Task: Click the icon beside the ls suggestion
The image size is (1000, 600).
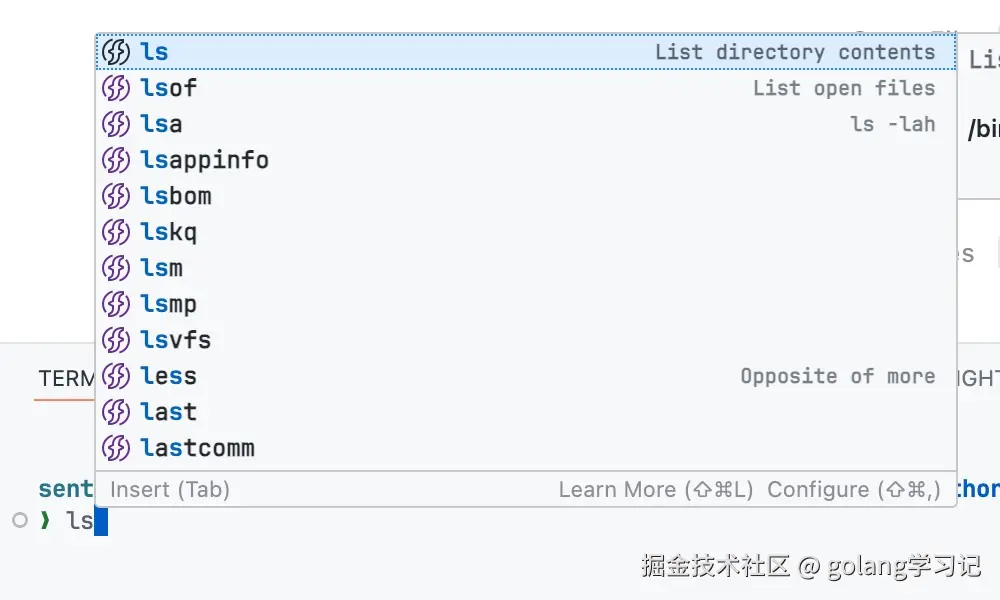Action: [116, 52]
